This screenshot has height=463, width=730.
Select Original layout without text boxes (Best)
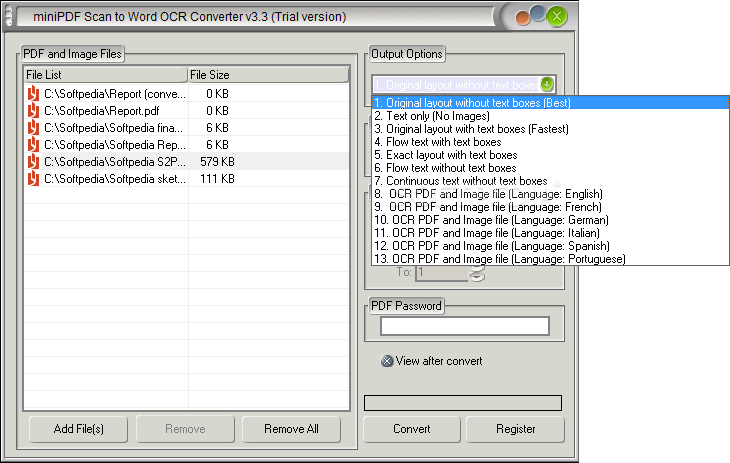550,102
